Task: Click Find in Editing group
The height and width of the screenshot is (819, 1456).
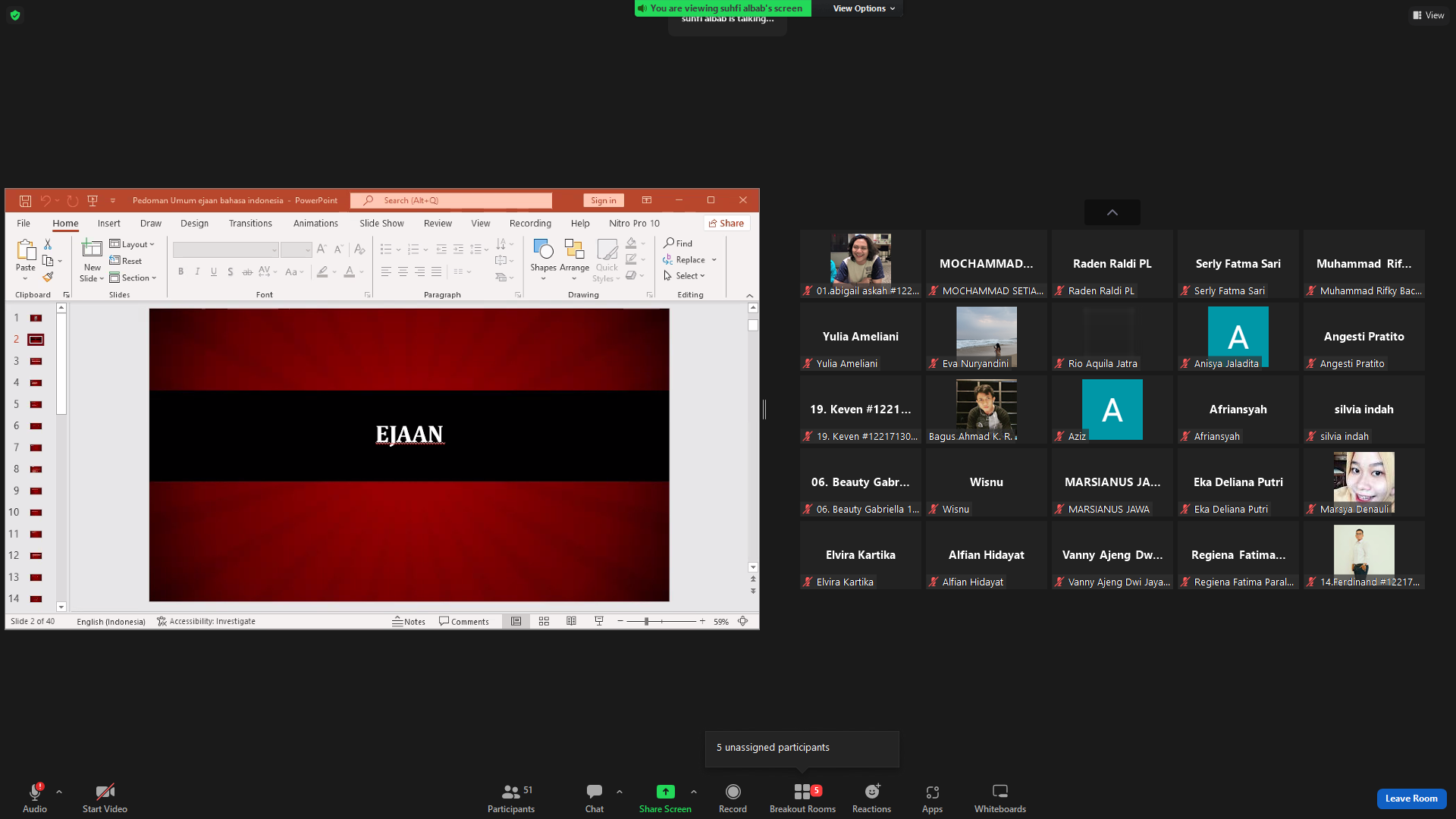Action: [678, 243]
